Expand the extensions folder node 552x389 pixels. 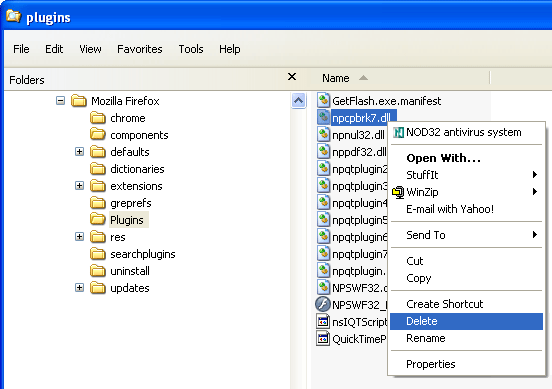point(80,186)
